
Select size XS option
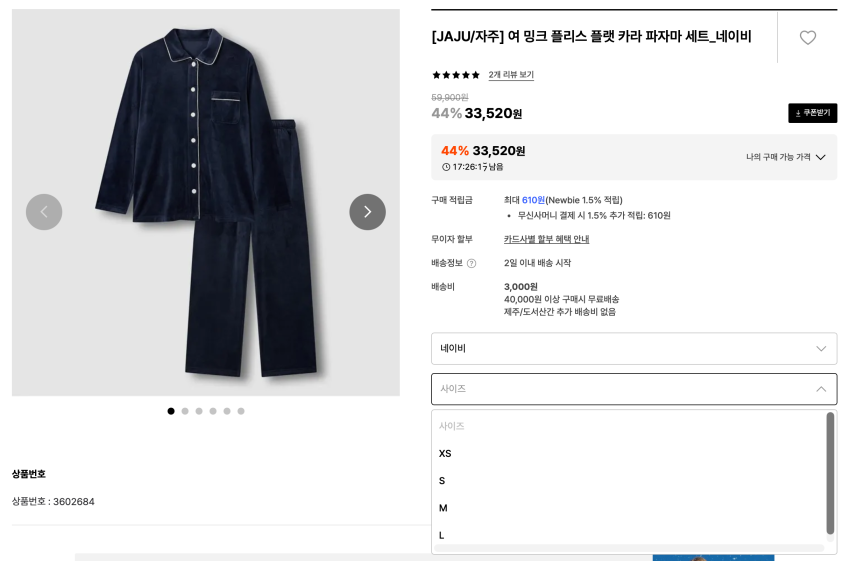click(x=445, y=453)
